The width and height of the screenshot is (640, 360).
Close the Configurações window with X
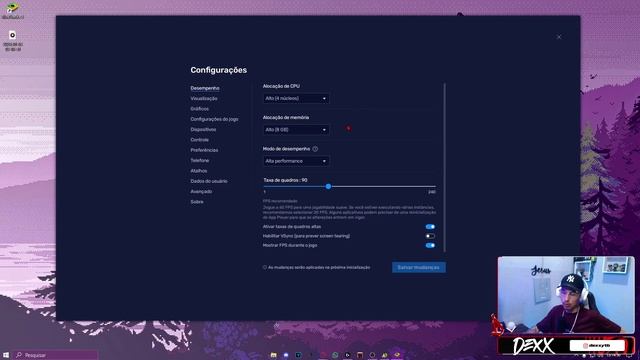click(559, 37)
